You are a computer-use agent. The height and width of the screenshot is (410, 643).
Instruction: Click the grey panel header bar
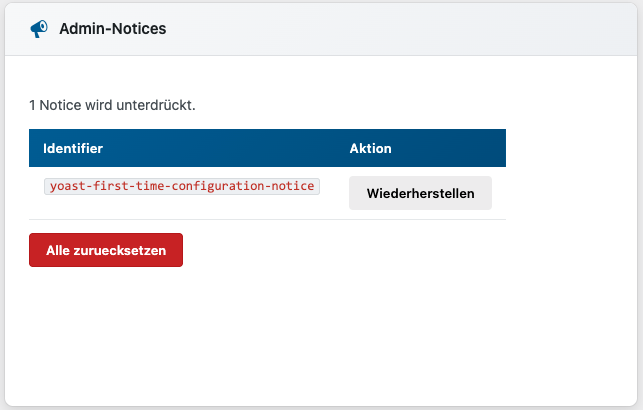tap(400, 29)
